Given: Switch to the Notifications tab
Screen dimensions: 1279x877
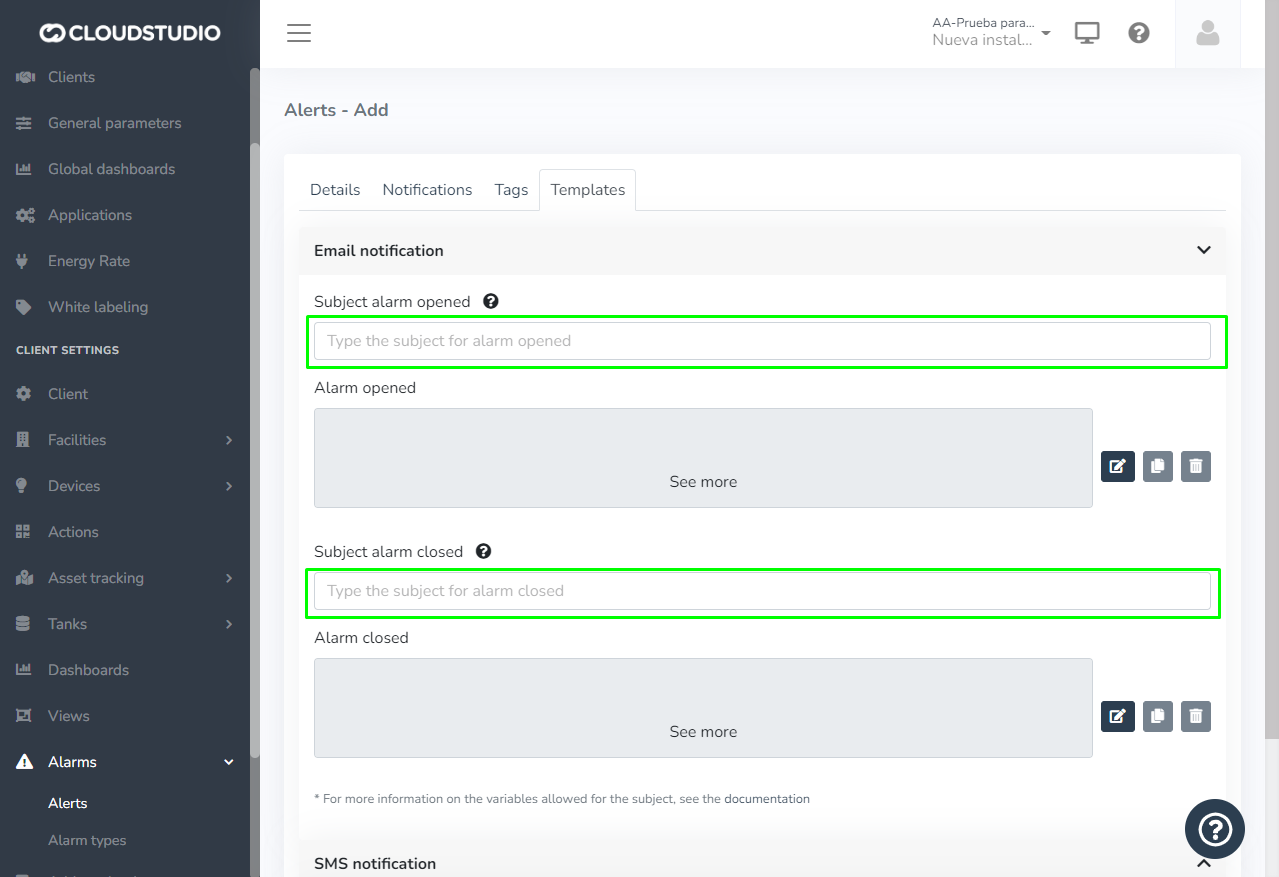Looking at the screenshot, I should pos(427,190).
